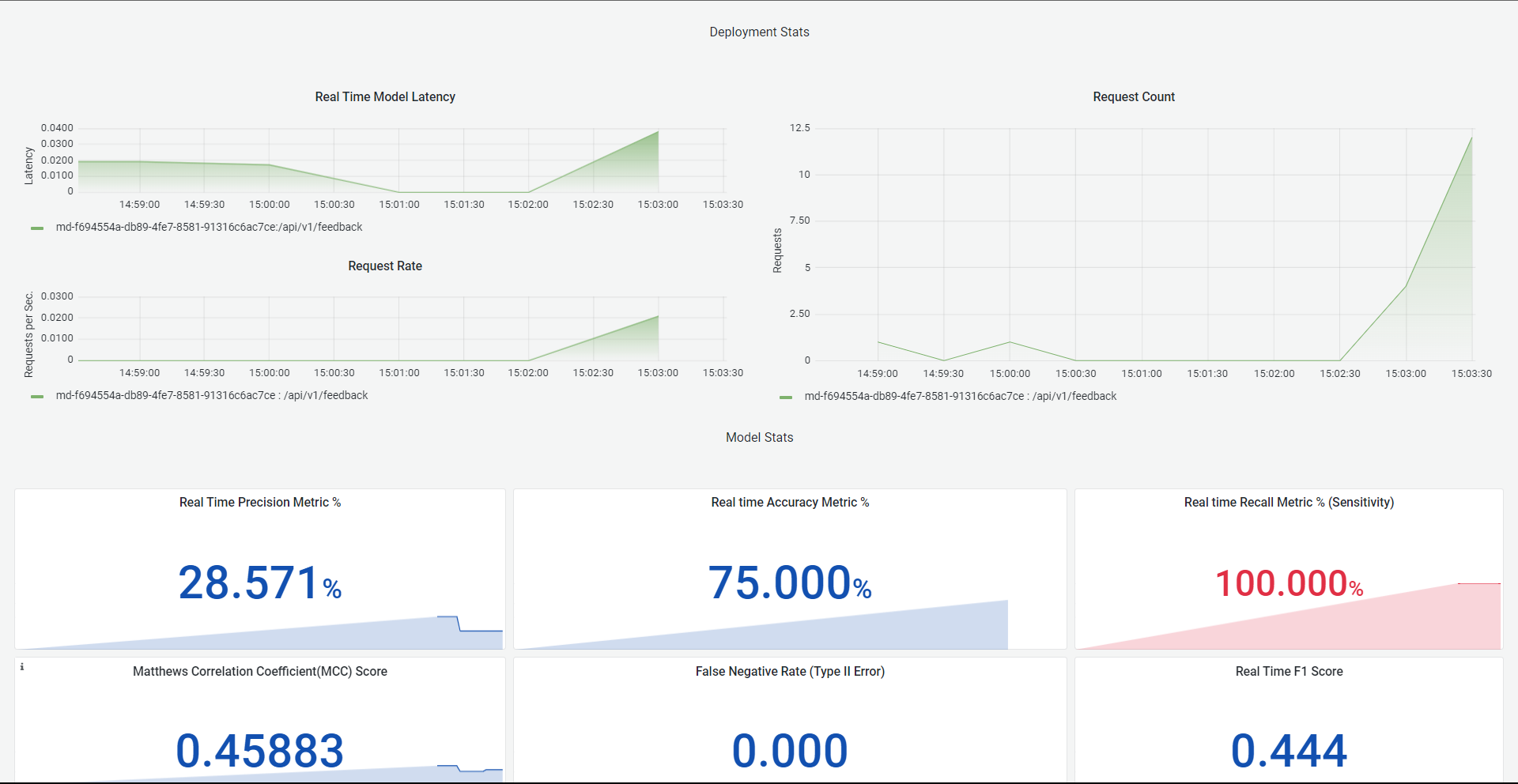Open Real Time F1 Score panel title
This screenshot has height=784, width=1518.
(1289, 671)
